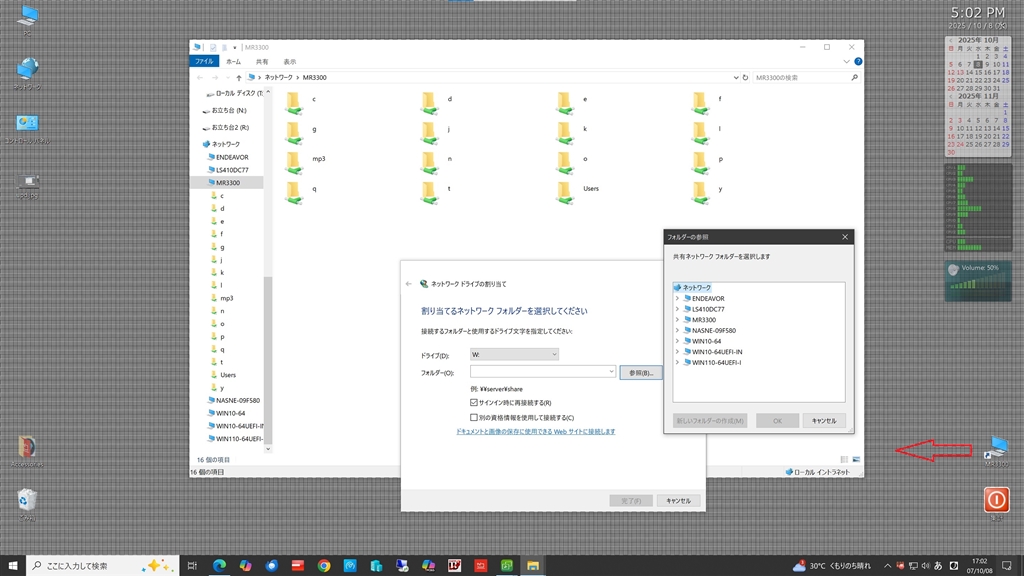Uncheck the reconnect at sign-in checkbox

click(474, 402)
